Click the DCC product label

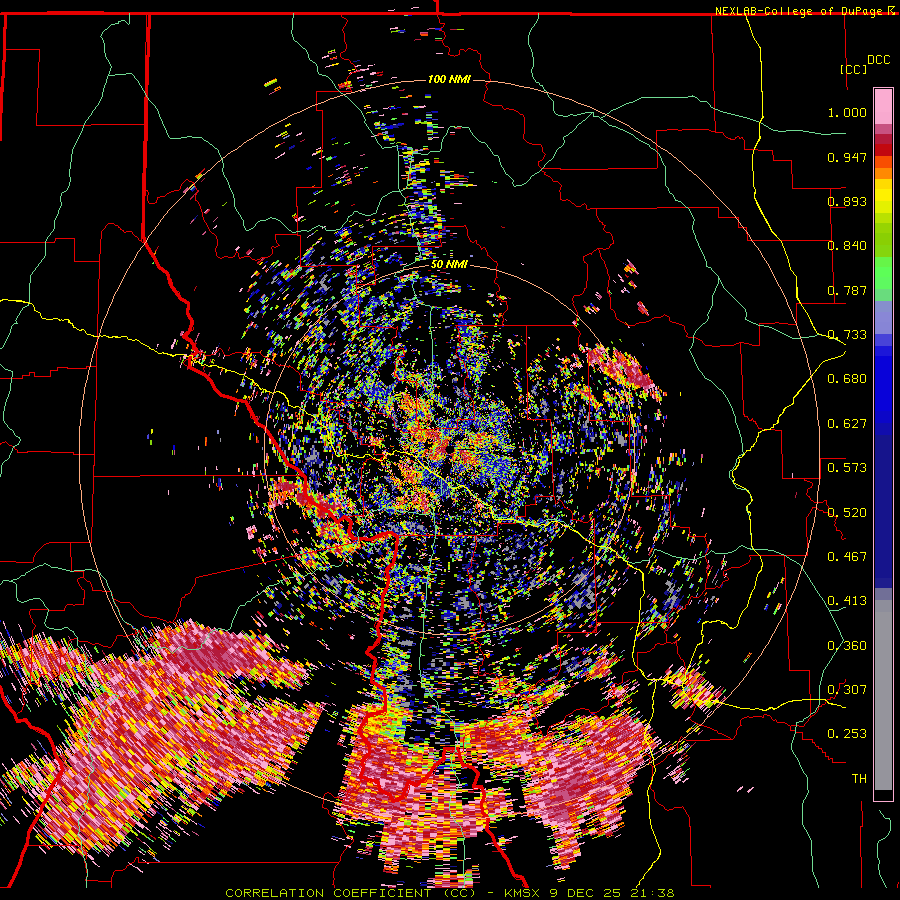coord(878,60)
